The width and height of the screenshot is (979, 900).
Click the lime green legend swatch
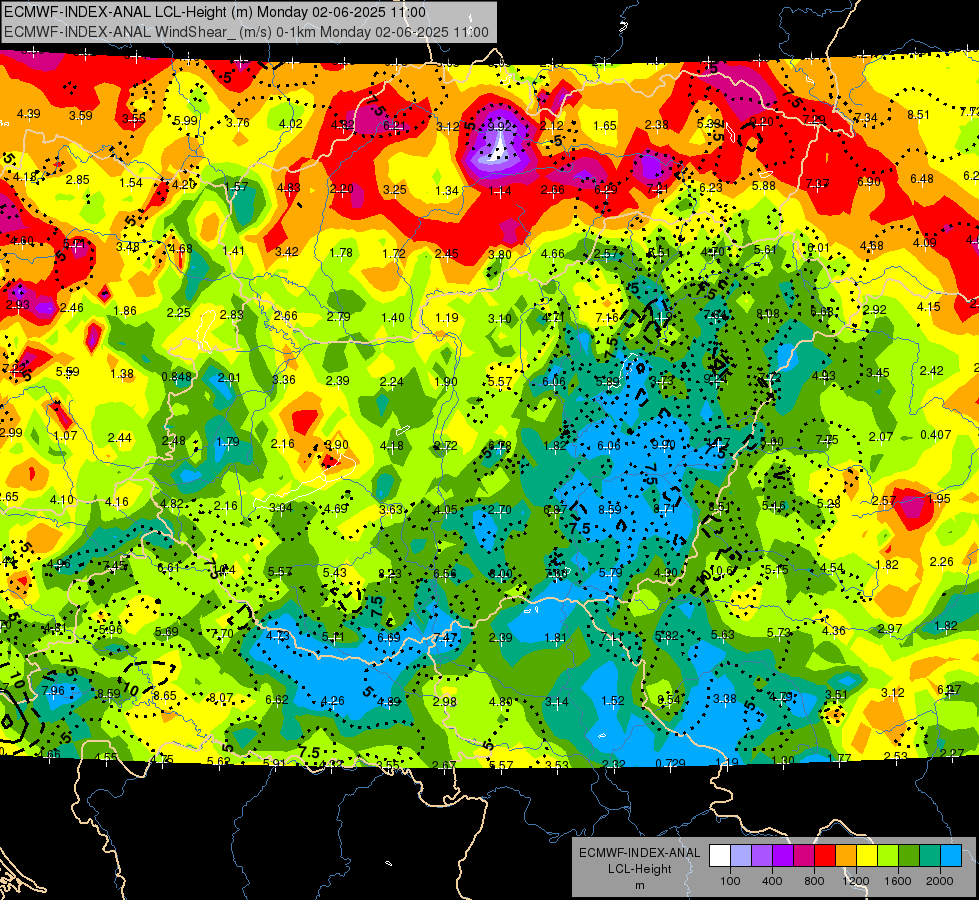[x=888, y=856]
